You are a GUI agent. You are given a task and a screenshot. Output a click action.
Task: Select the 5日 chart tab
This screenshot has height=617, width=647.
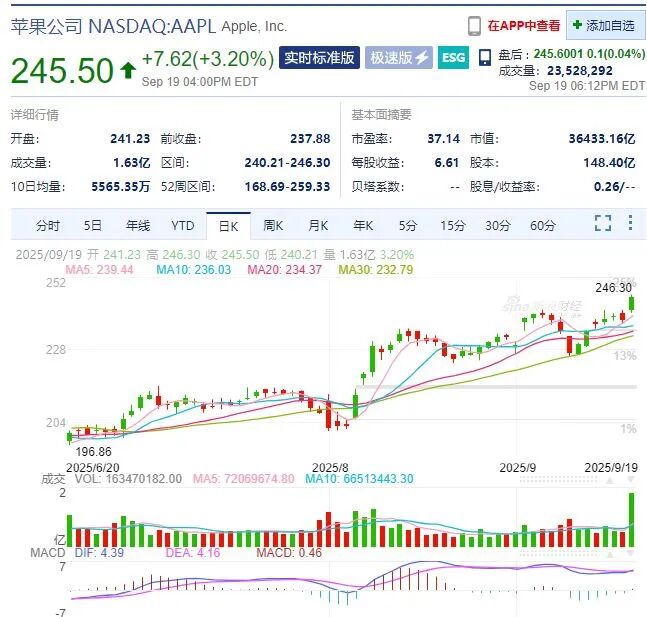(92, 226)
